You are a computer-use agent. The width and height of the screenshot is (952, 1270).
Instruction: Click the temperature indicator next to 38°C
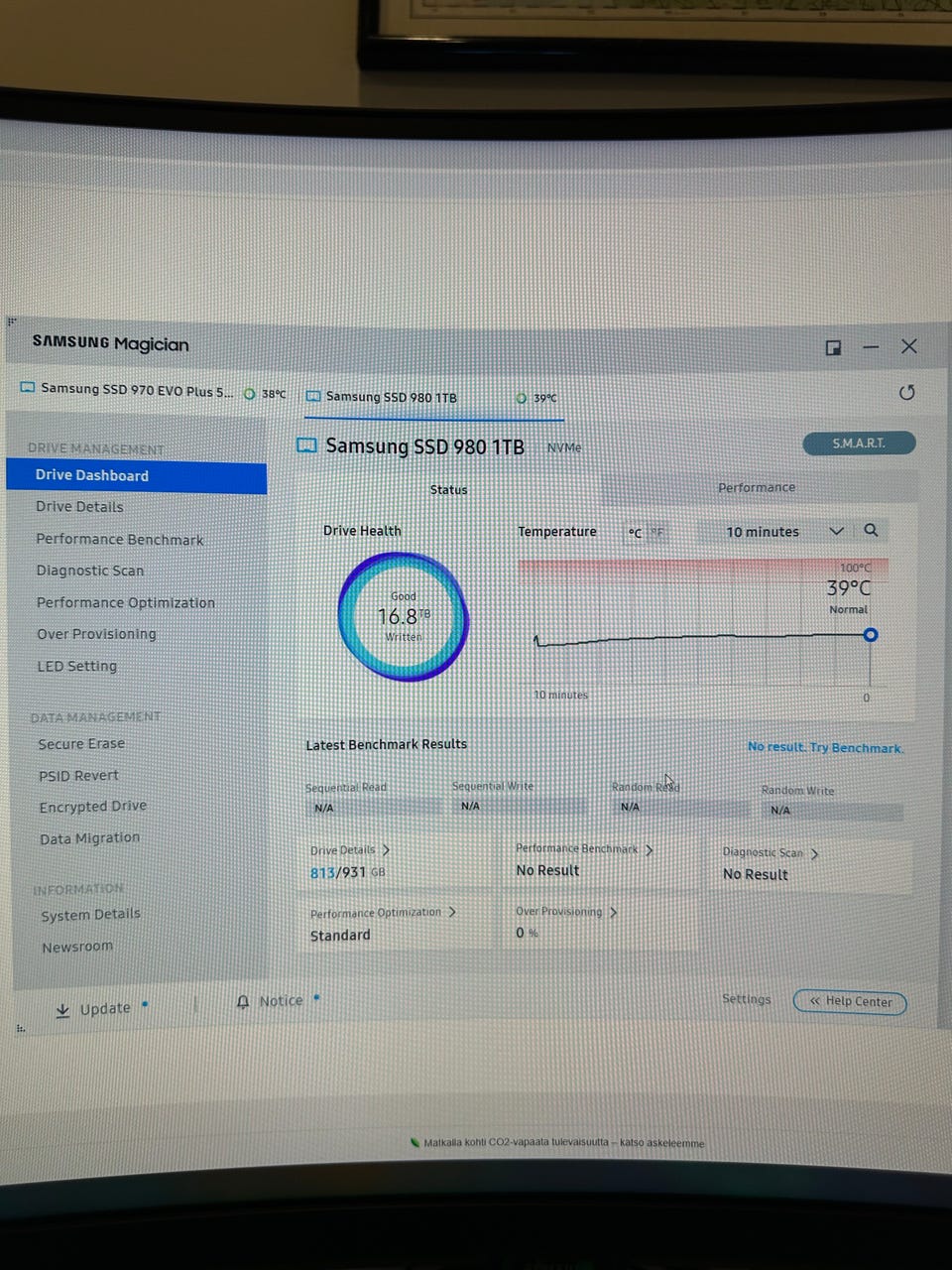(250, 394)
